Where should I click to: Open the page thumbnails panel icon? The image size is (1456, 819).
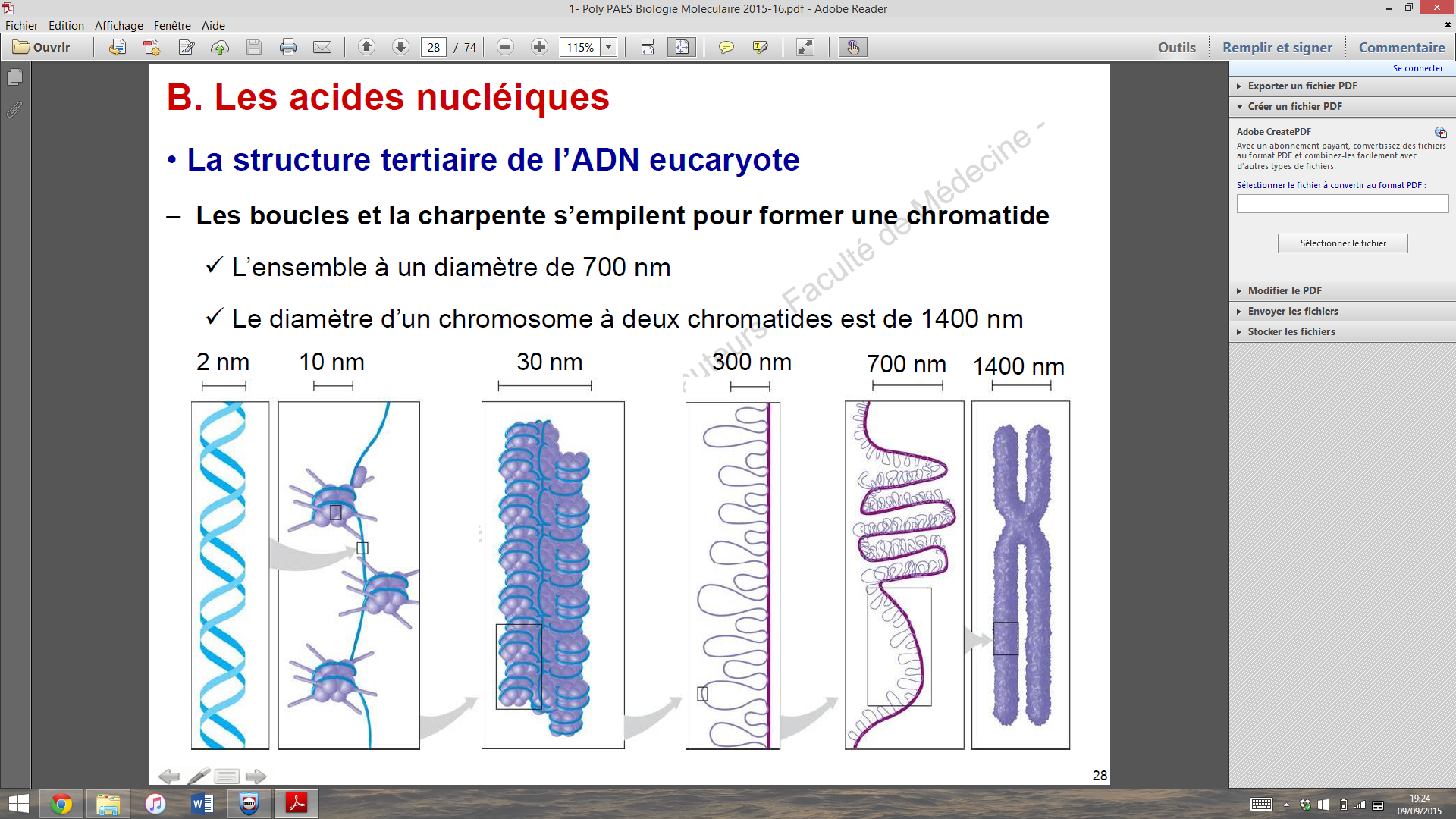pos(14,77)
